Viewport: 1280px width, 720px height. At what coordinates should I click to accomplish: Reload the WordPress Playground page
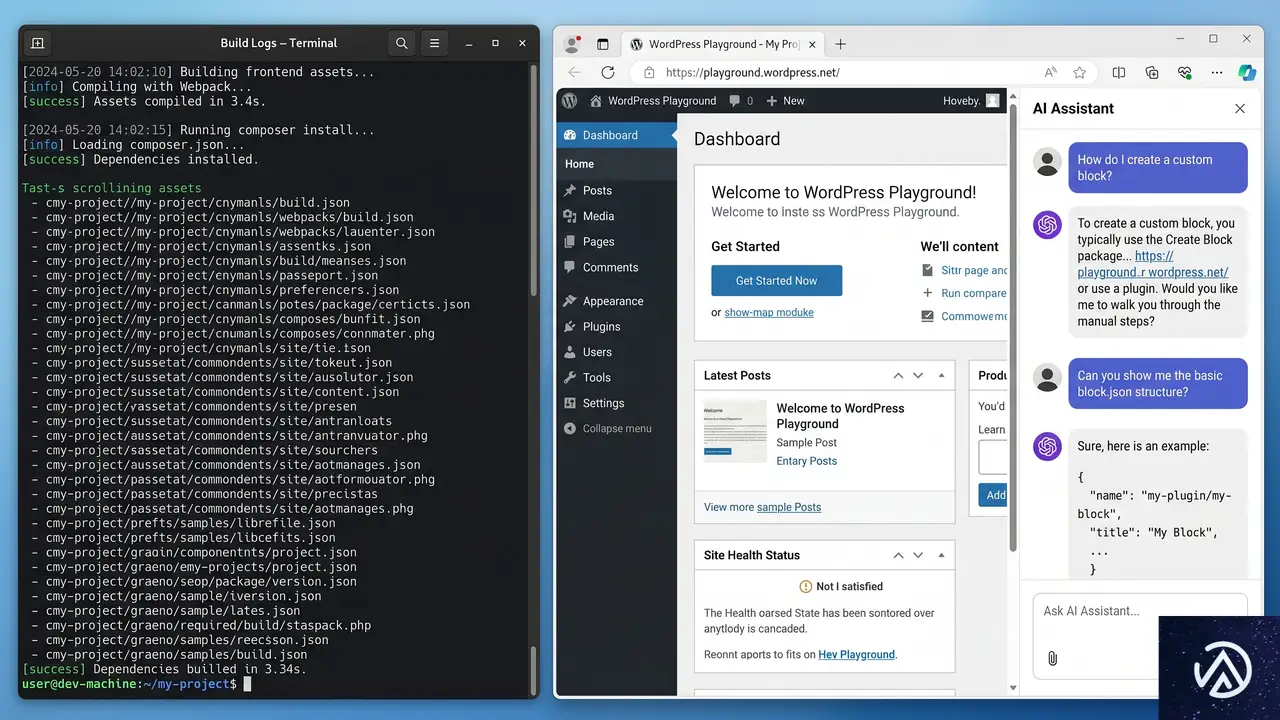pos(607,72)
